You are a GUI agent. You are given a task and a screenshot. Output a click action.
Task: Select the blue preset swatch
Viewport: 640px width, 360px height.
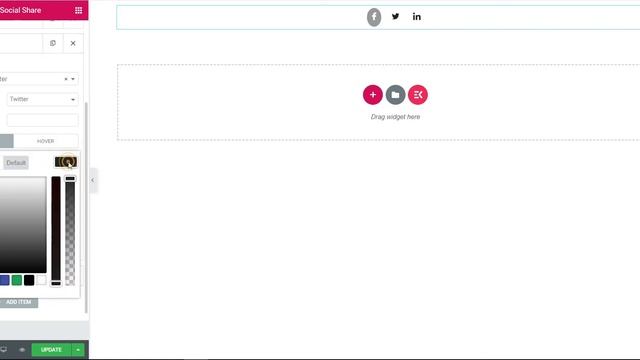[4, 280]
